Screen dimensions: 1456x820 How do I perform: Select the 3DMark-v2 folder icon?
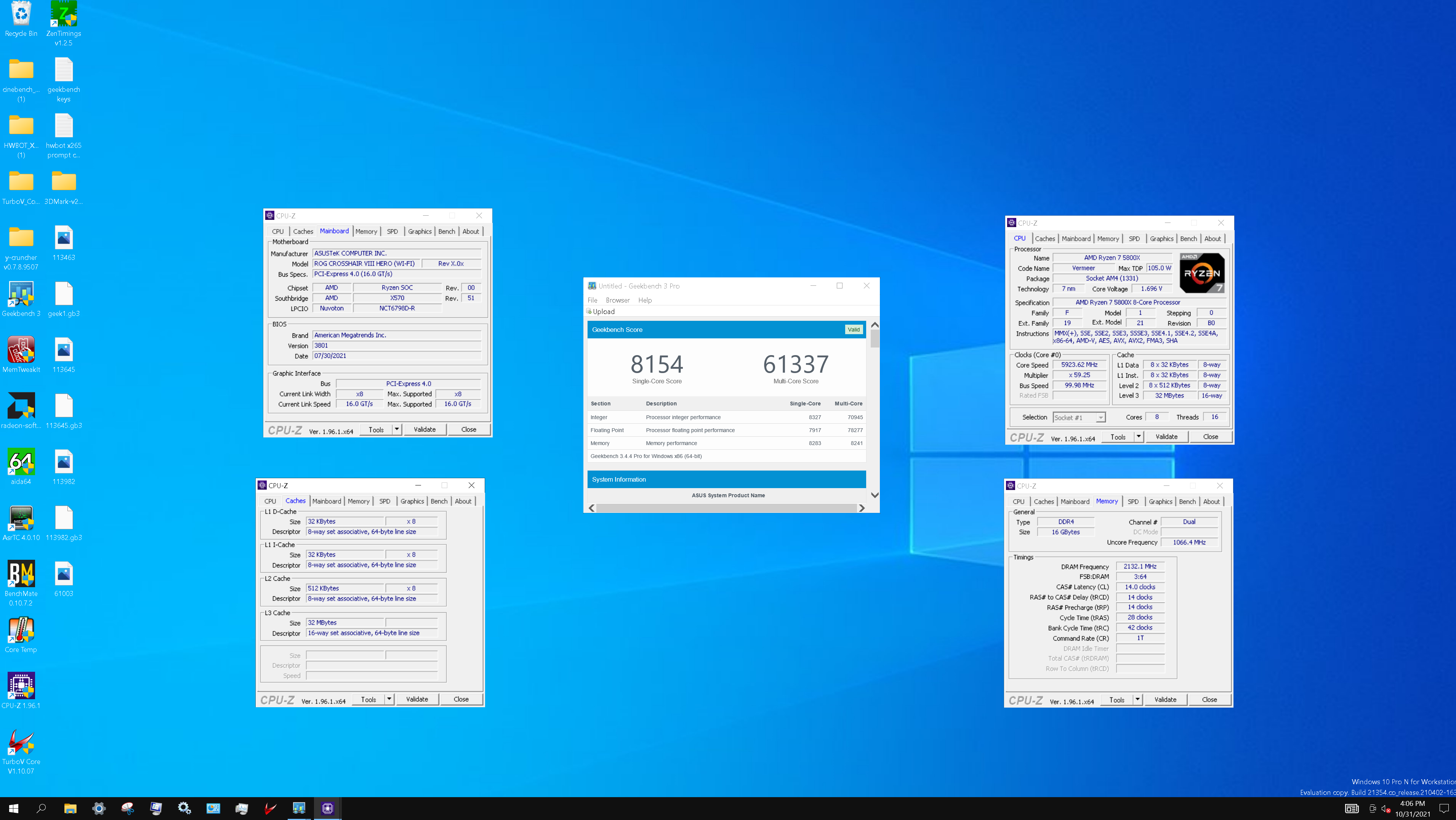click(63, 187)
